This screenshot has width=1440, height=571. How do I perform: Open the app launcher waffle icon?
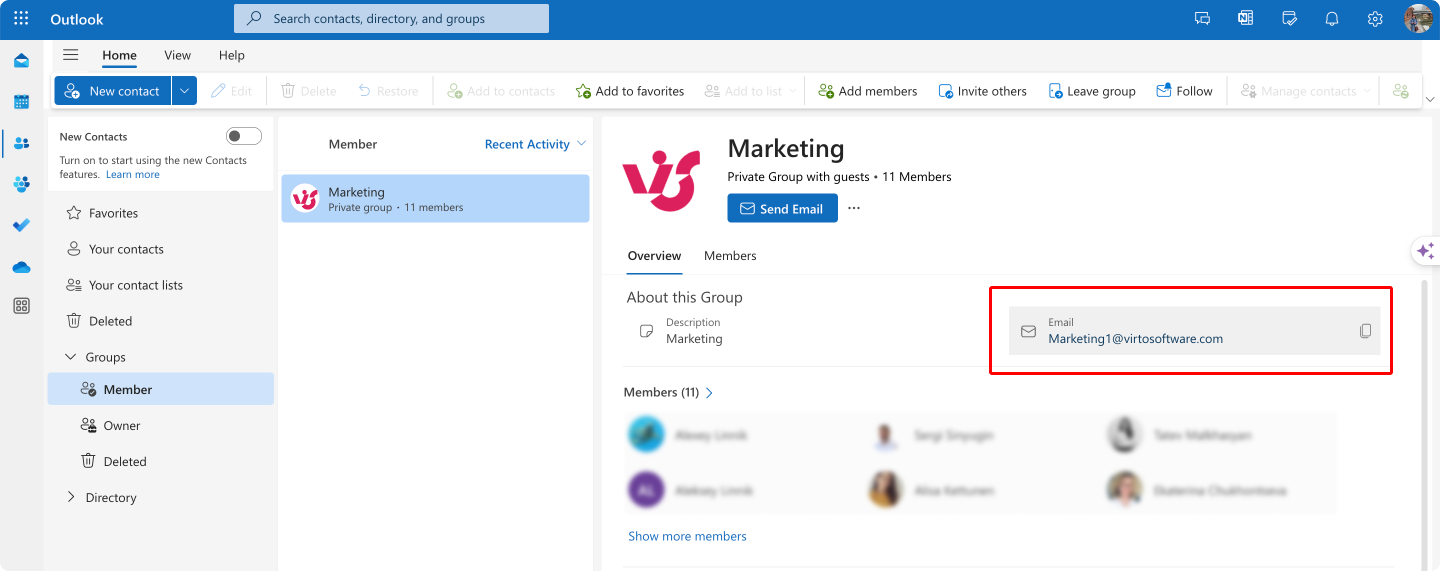pyautogui.click(x=21, y=19)
